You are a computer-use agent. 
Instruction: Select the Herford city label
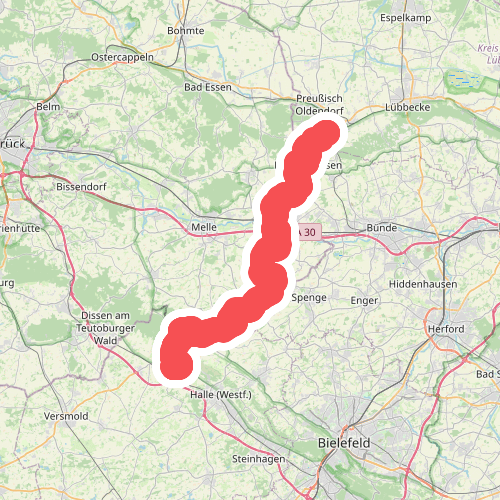pyautogui.click(x=446, y=329)
